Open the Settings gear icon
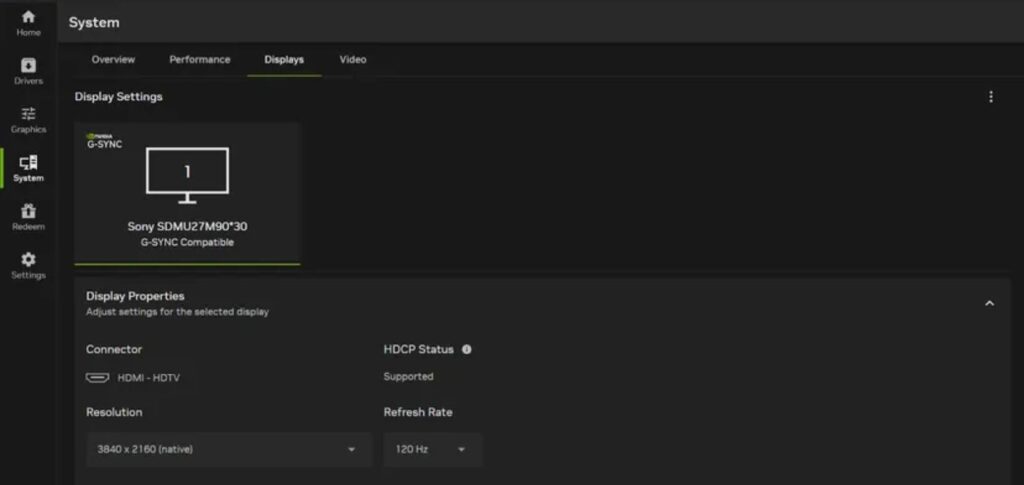Viewport: 1024px width, 485px height. [x=28, y=260]
